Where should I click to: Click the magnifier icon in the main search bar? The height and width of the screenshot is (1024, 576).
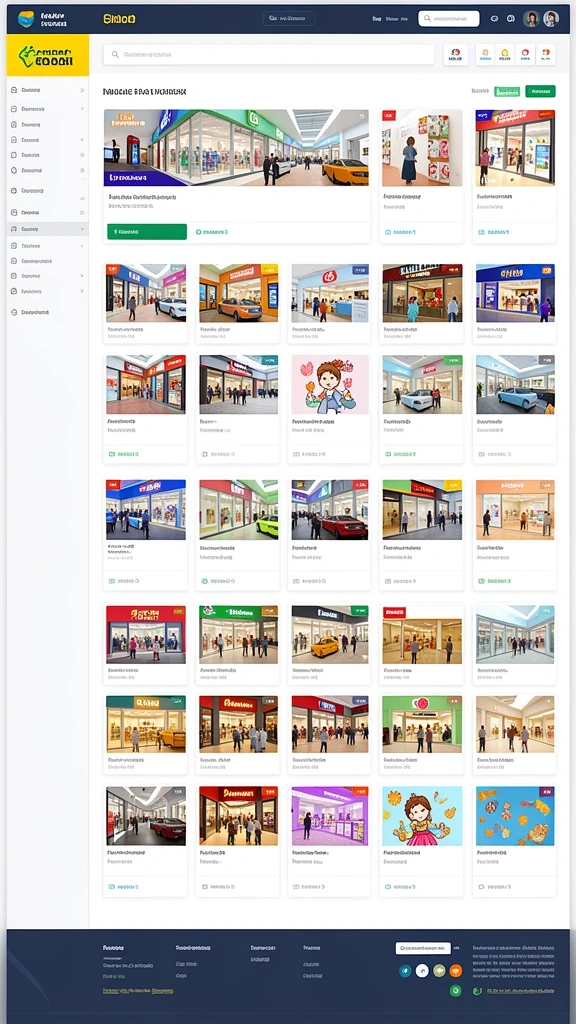115,55
